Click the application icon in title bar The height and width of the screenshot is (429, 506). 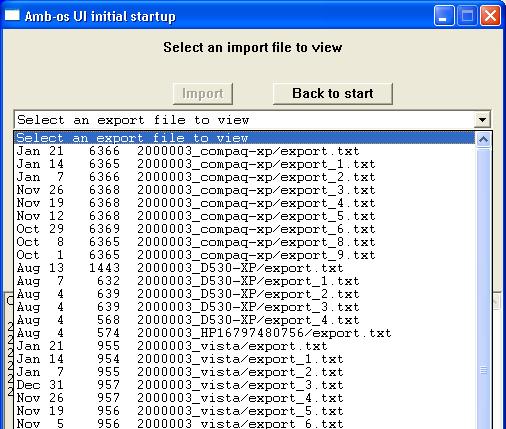pos(12,15)
